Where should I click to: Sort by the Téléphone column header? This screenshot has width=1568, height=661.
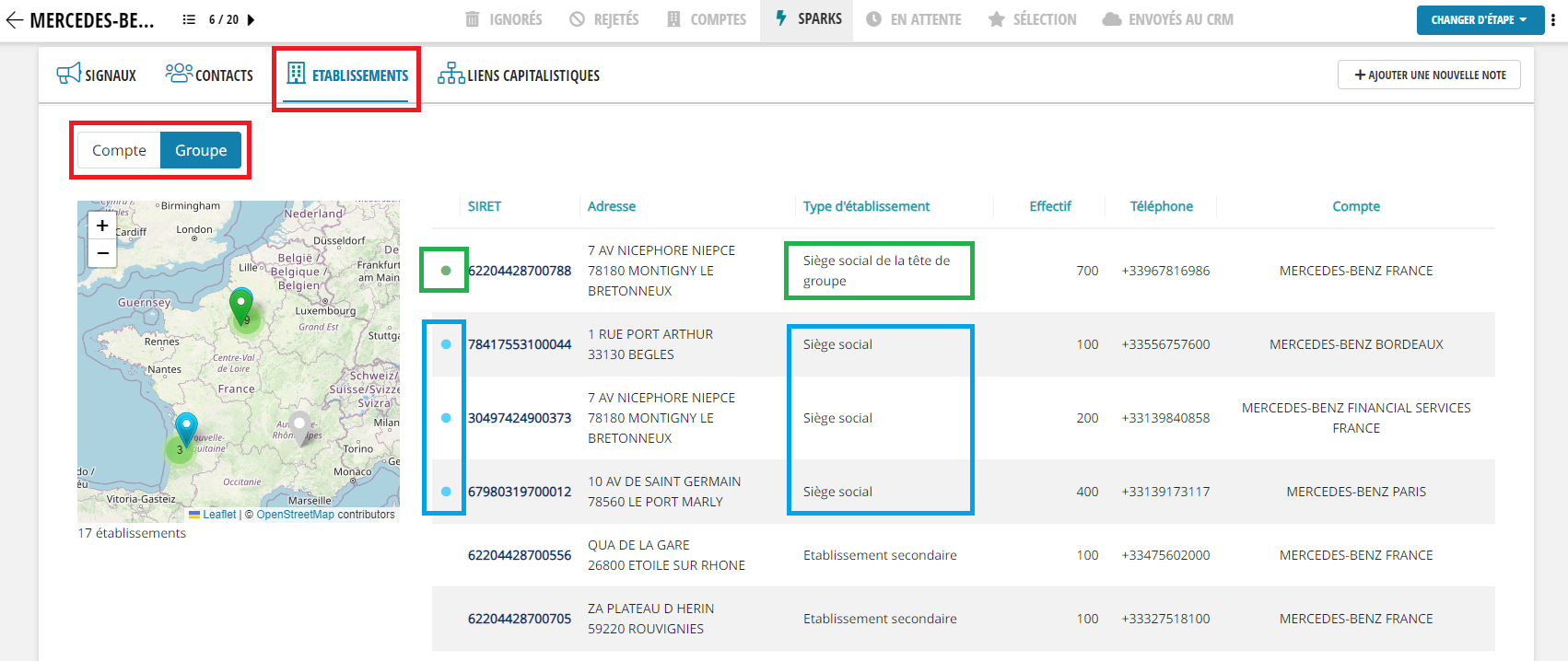tap(1162, 206)
